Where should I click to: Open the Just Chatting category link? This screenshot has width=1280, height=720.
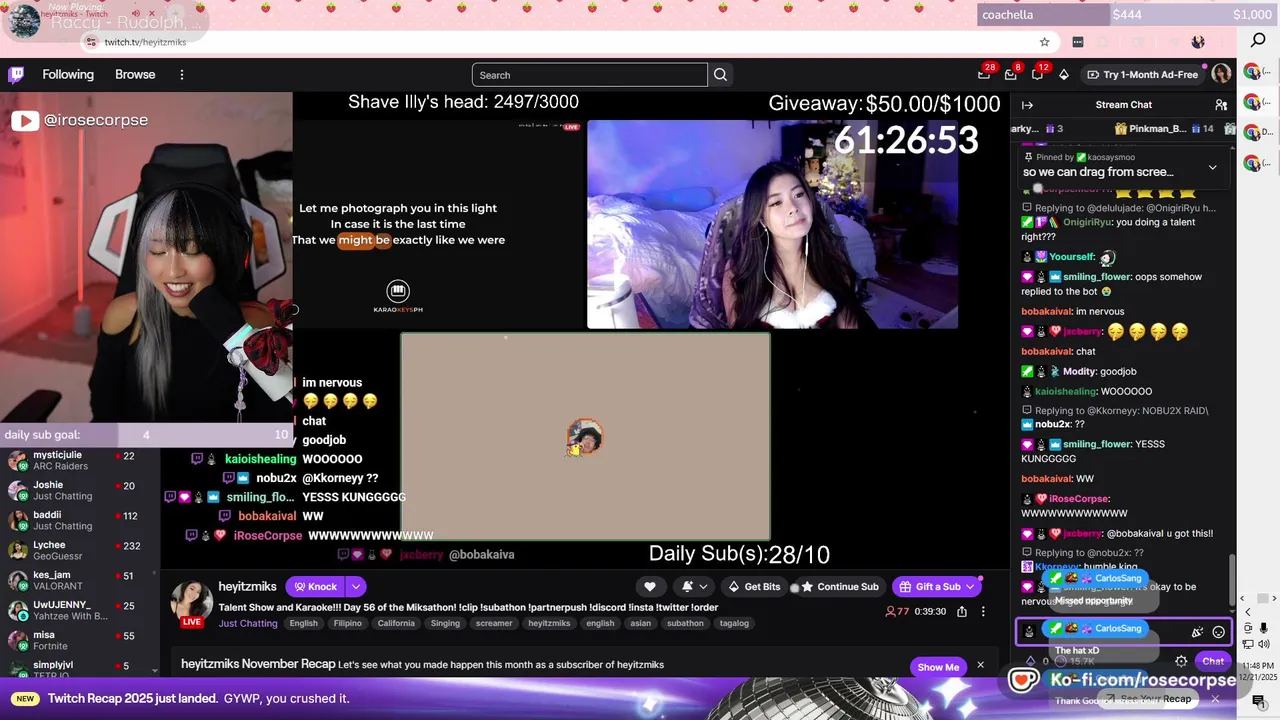248,623
